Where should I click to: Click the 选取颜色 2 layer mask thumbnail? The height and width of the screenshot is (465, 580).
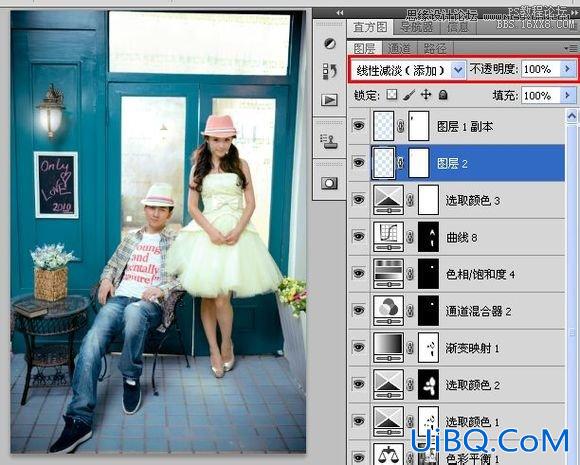(x=428, y=385)
